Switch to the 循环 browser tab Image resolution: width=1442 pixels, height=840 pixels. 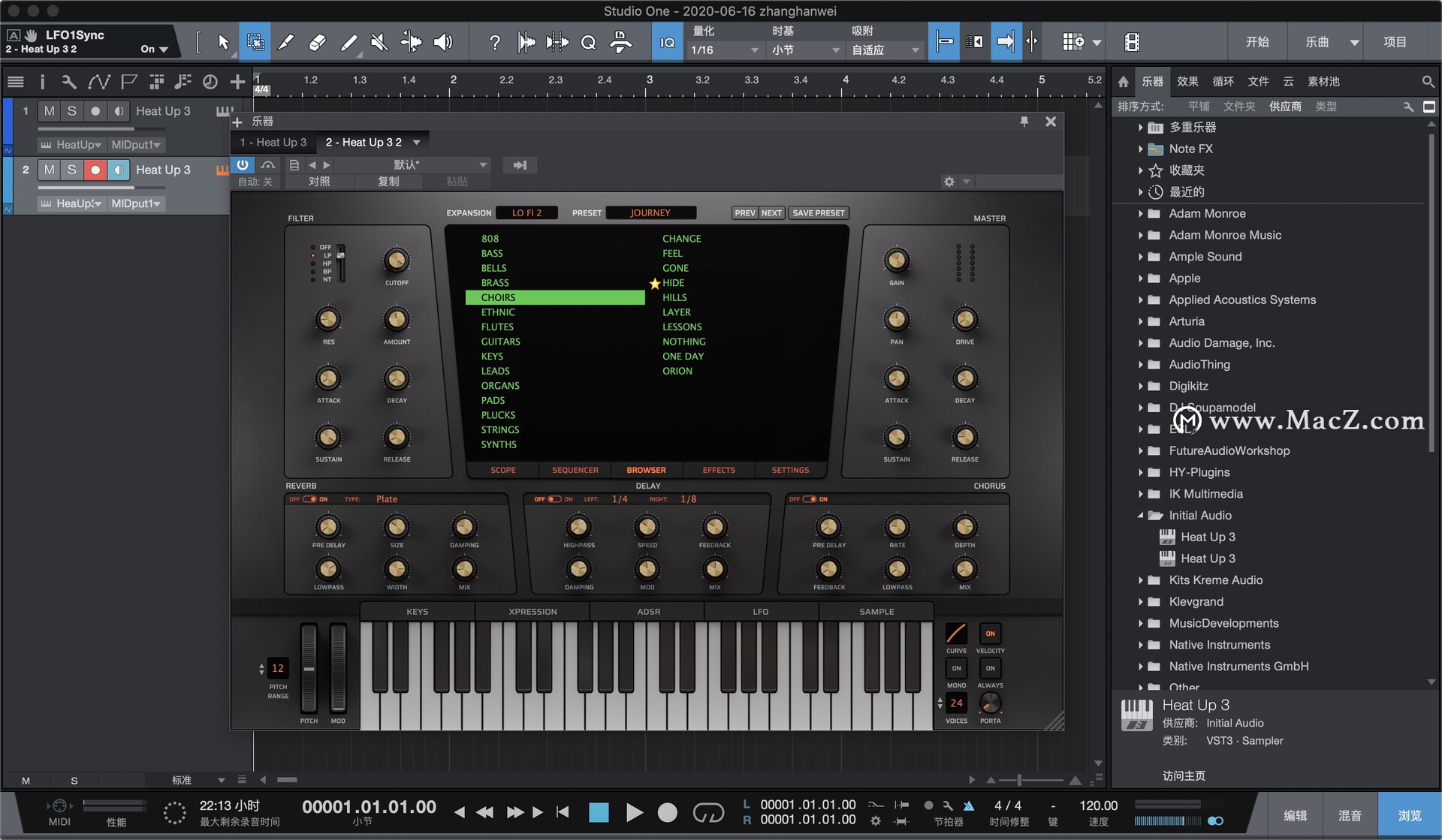click(1223, 81)
